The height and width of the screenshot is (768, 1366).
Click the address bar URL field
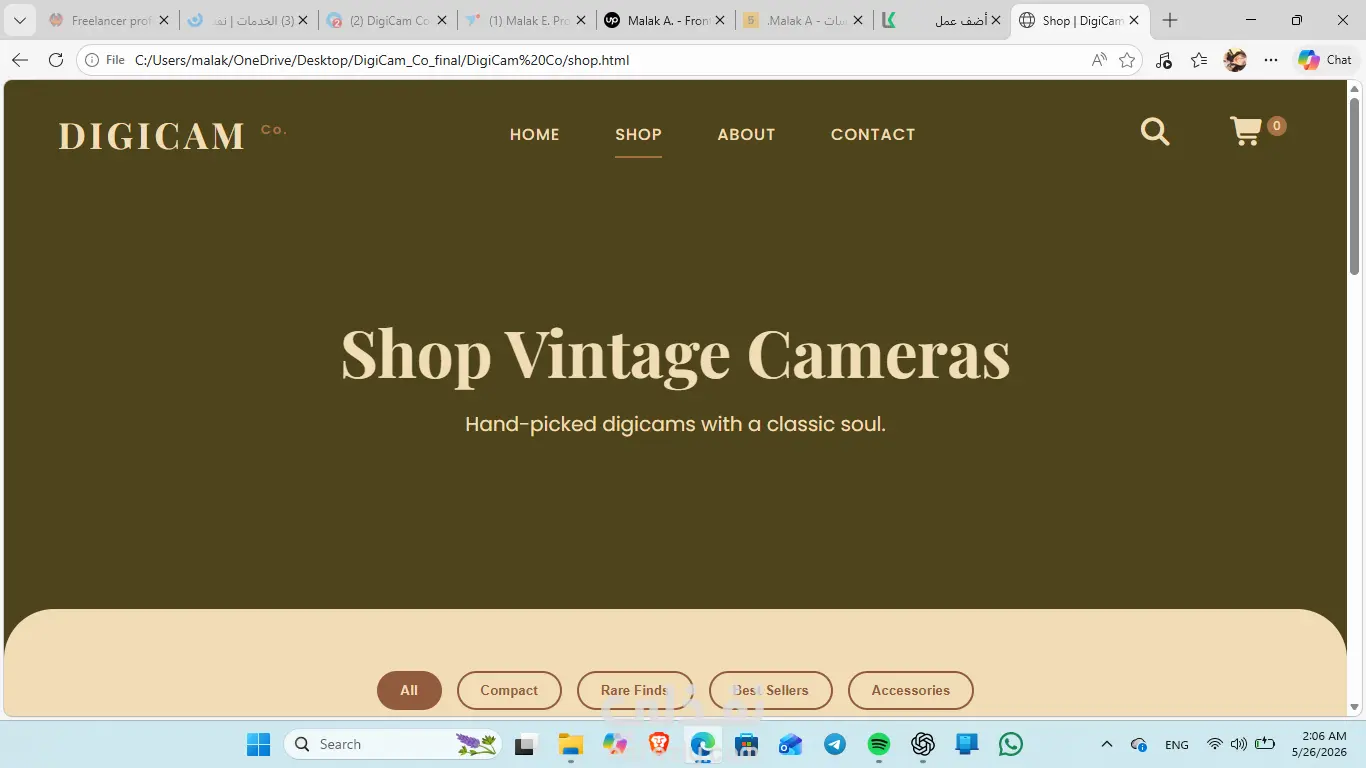coord(610,60)
